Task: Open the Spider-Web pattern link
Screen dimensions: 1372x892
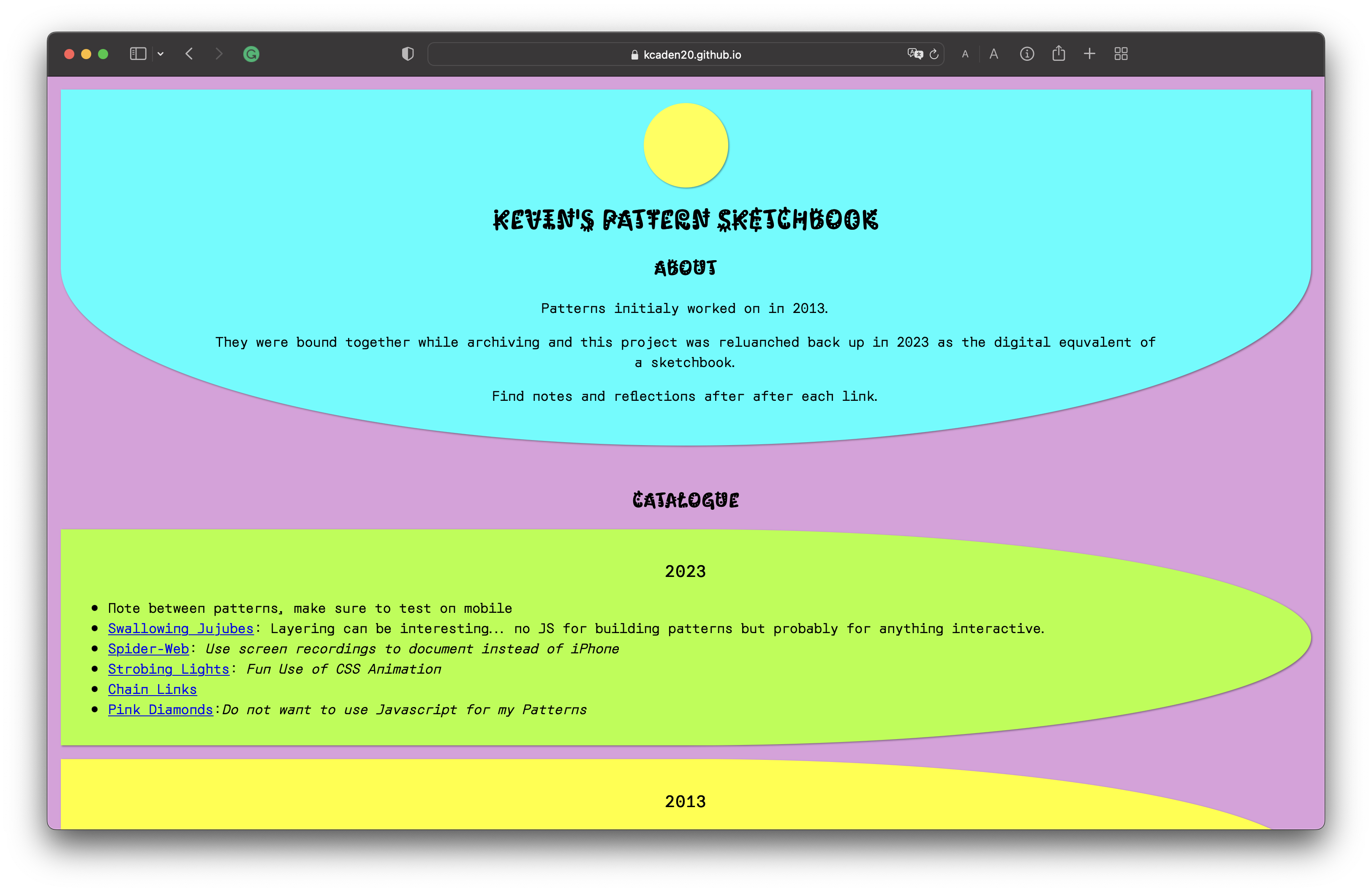Action: [x=149, y=649]
